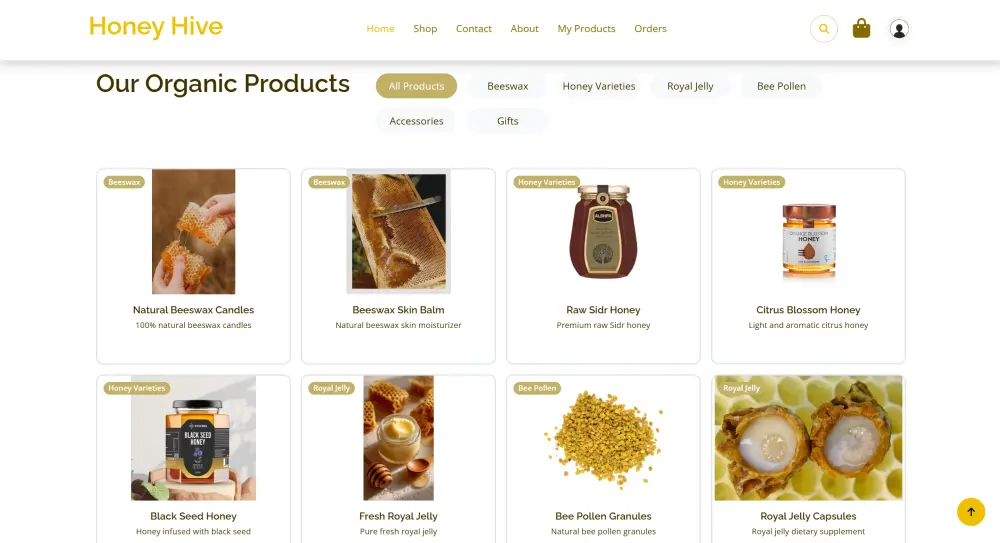Select the Shop menu item

click(425, 29)
